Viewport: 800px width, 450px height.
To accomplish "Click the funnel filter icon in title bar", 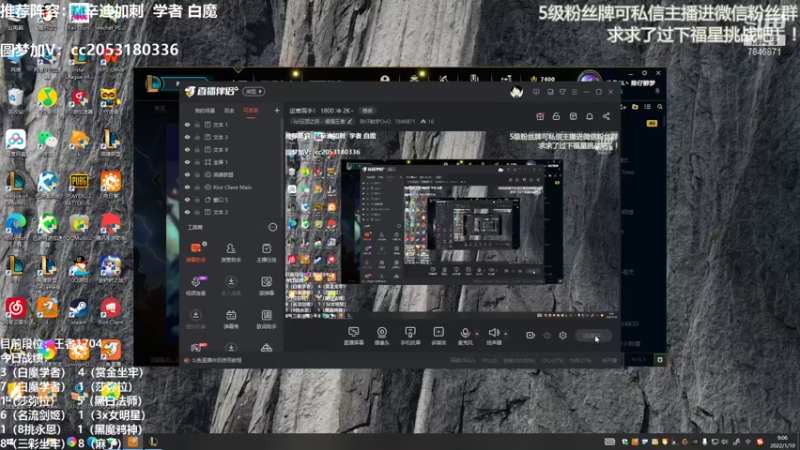I will pos(562,92).
